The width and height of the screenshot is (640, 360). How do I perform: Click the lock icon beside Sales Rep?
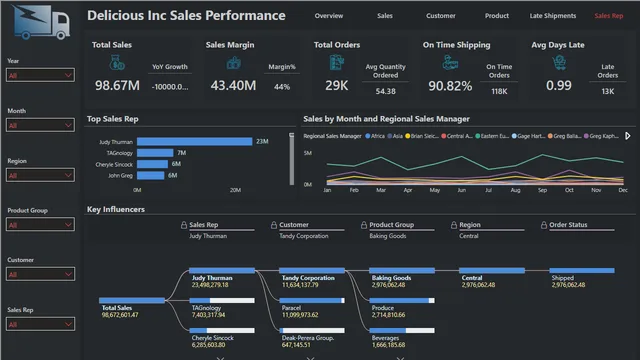(x=184, y=225)
